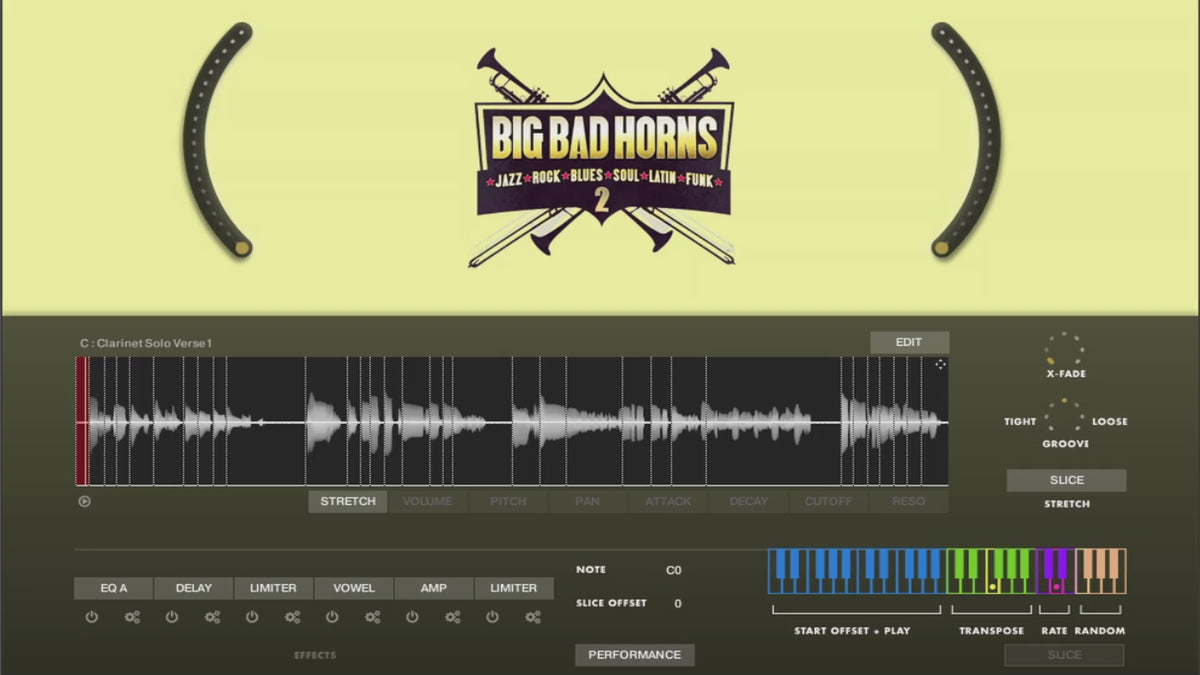Open the VOWEL effect slot selector

tap(353, 588)
